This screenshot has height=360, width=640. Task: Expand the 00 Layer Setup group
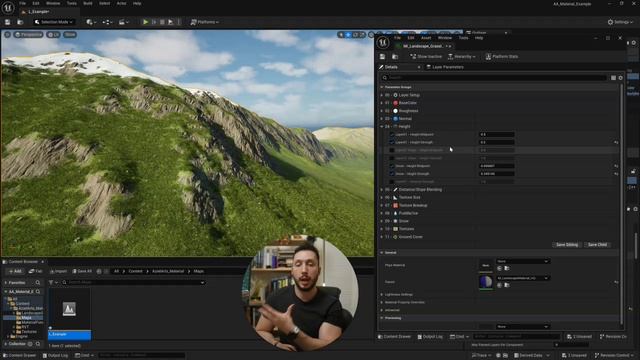(382, 95)
